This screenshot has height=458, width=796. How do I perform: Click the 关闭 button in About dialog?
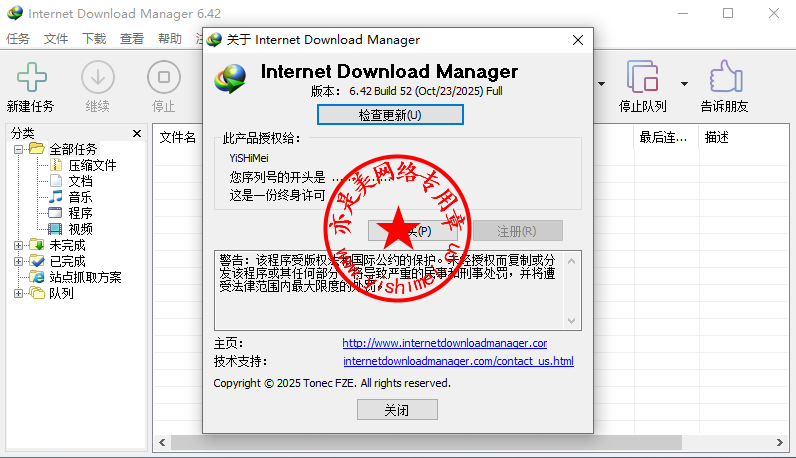pyautogui.click(x=396, y=410)
